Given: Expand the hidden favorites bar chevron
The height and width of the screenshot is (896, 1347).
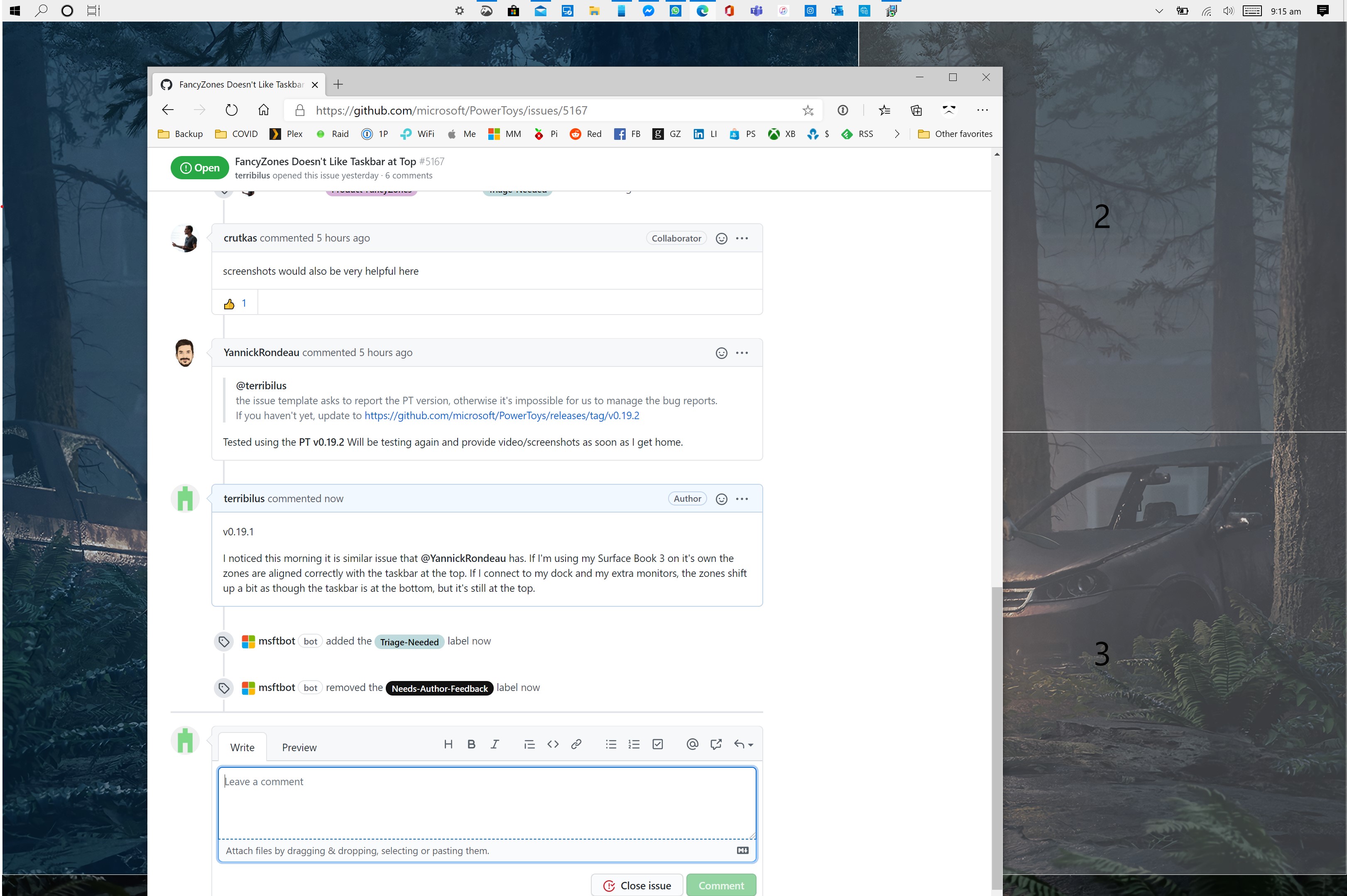Looking at the screenshot, I should coord(896,134).
